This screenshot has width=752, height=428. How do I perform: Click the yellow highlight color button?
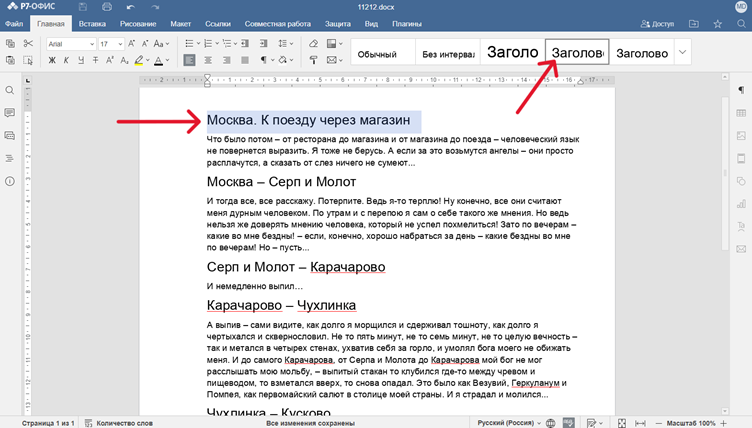pos(139,61)
